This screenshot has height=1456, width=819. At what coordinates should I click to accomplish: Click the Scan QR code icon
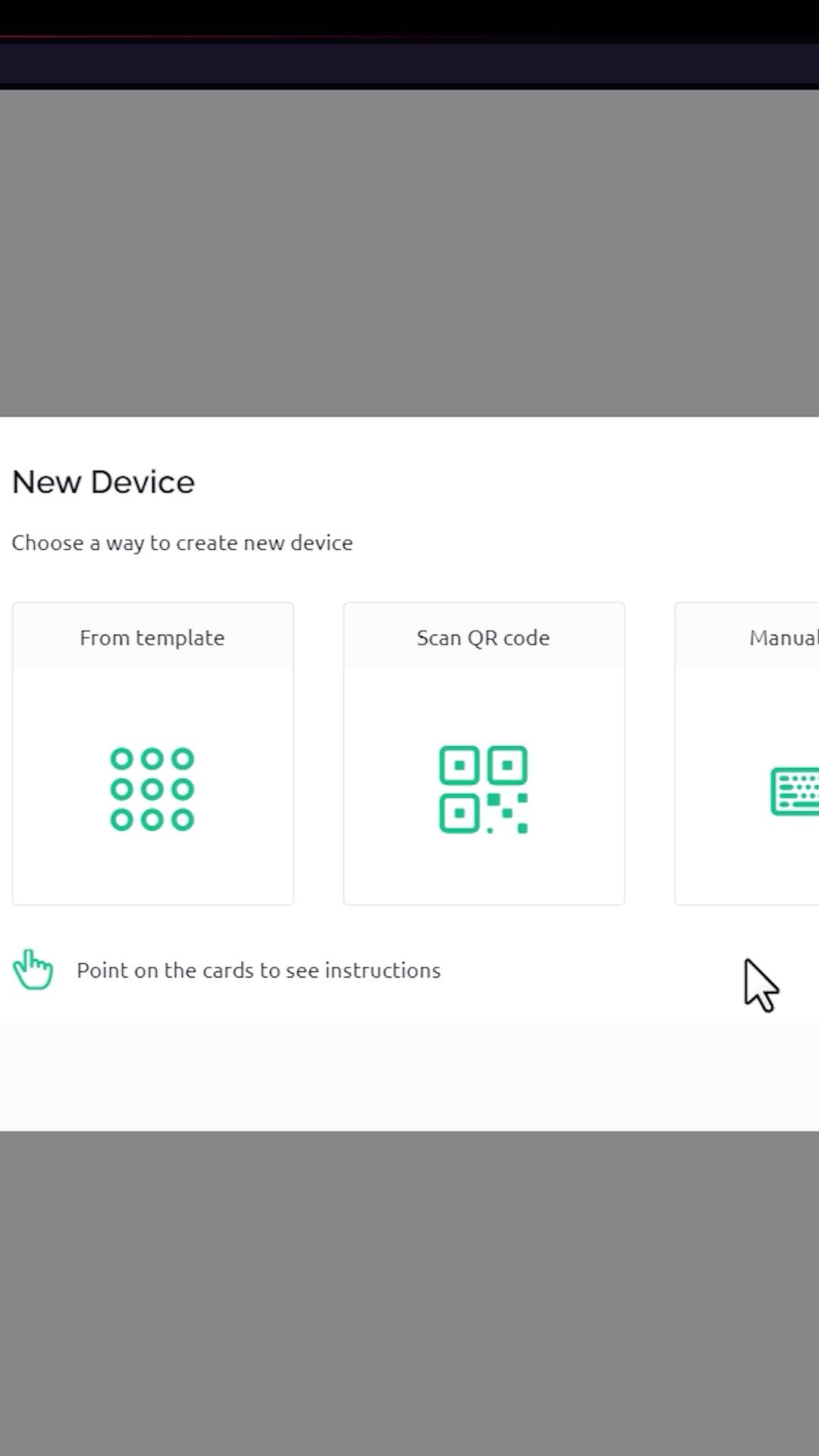pyautogui.click(x=484, y=789)
